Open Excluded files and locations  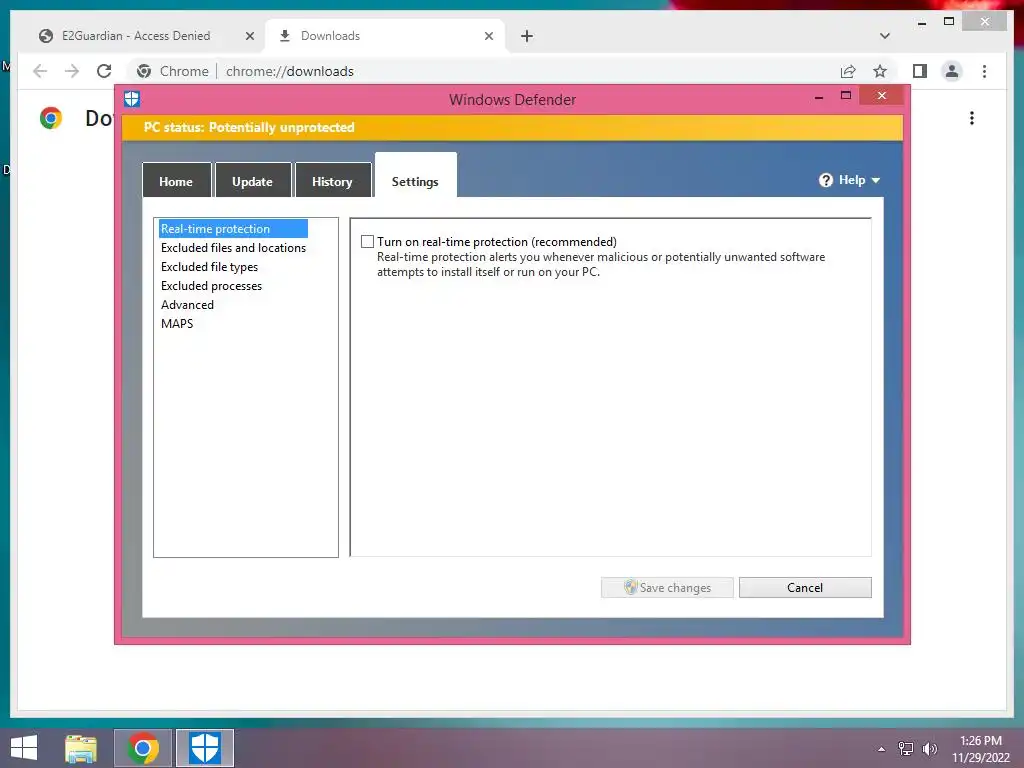point(233,248)
